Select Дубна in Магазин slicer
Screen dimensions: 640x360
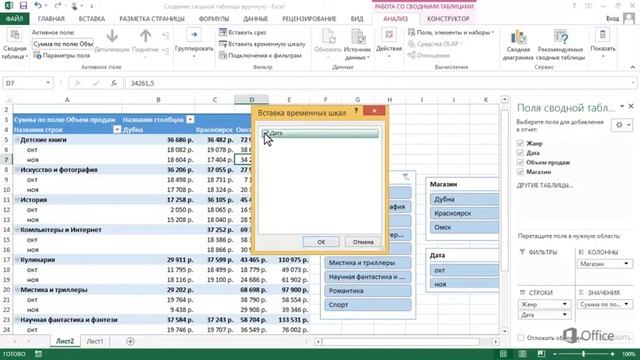click(x=464, y=199)
